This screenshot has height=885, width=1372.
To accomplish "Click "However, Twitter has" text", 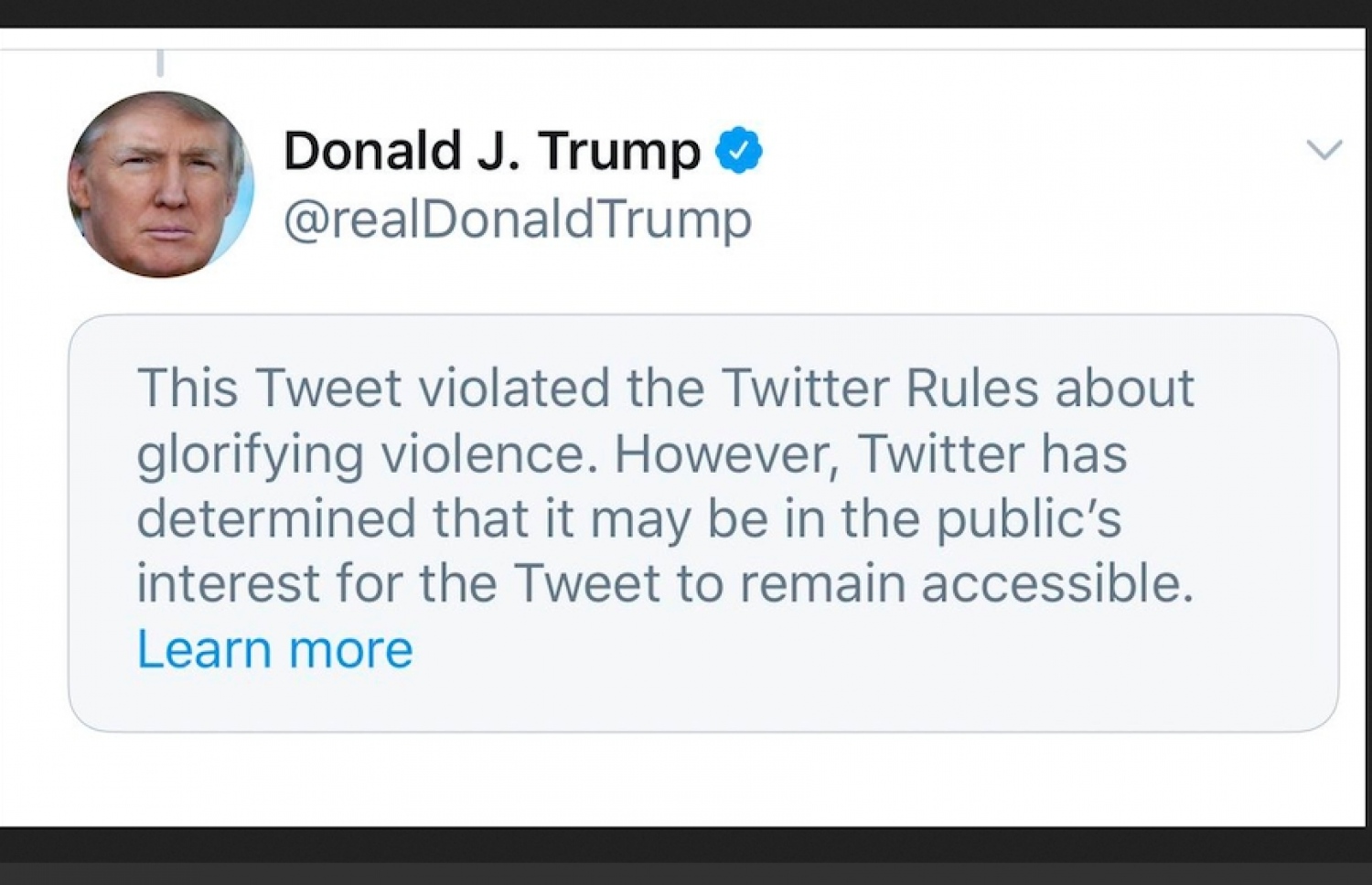I will coord(871,453).
